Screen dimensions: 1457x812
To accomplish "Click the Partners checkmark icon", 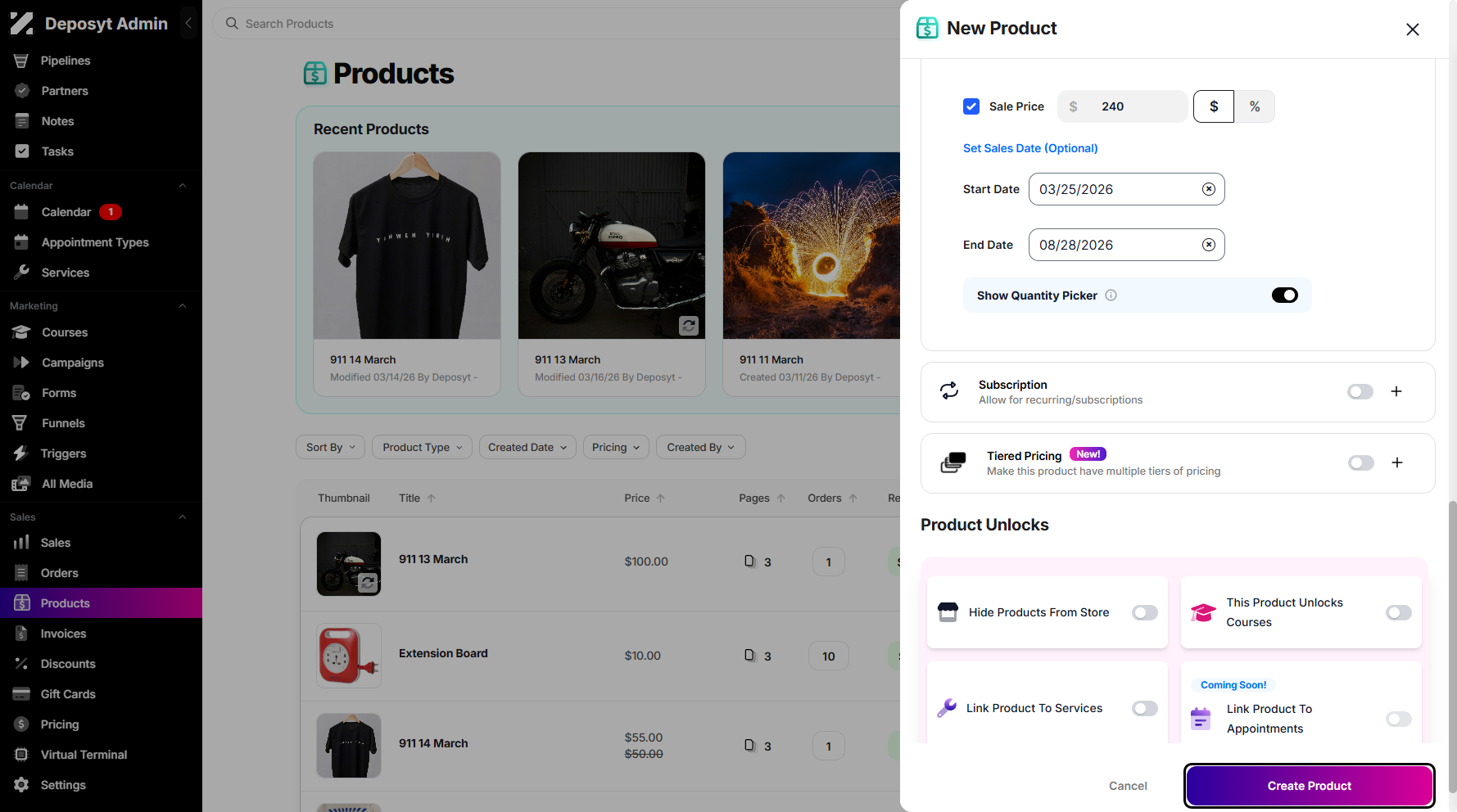I will click(x=22, y=91).
